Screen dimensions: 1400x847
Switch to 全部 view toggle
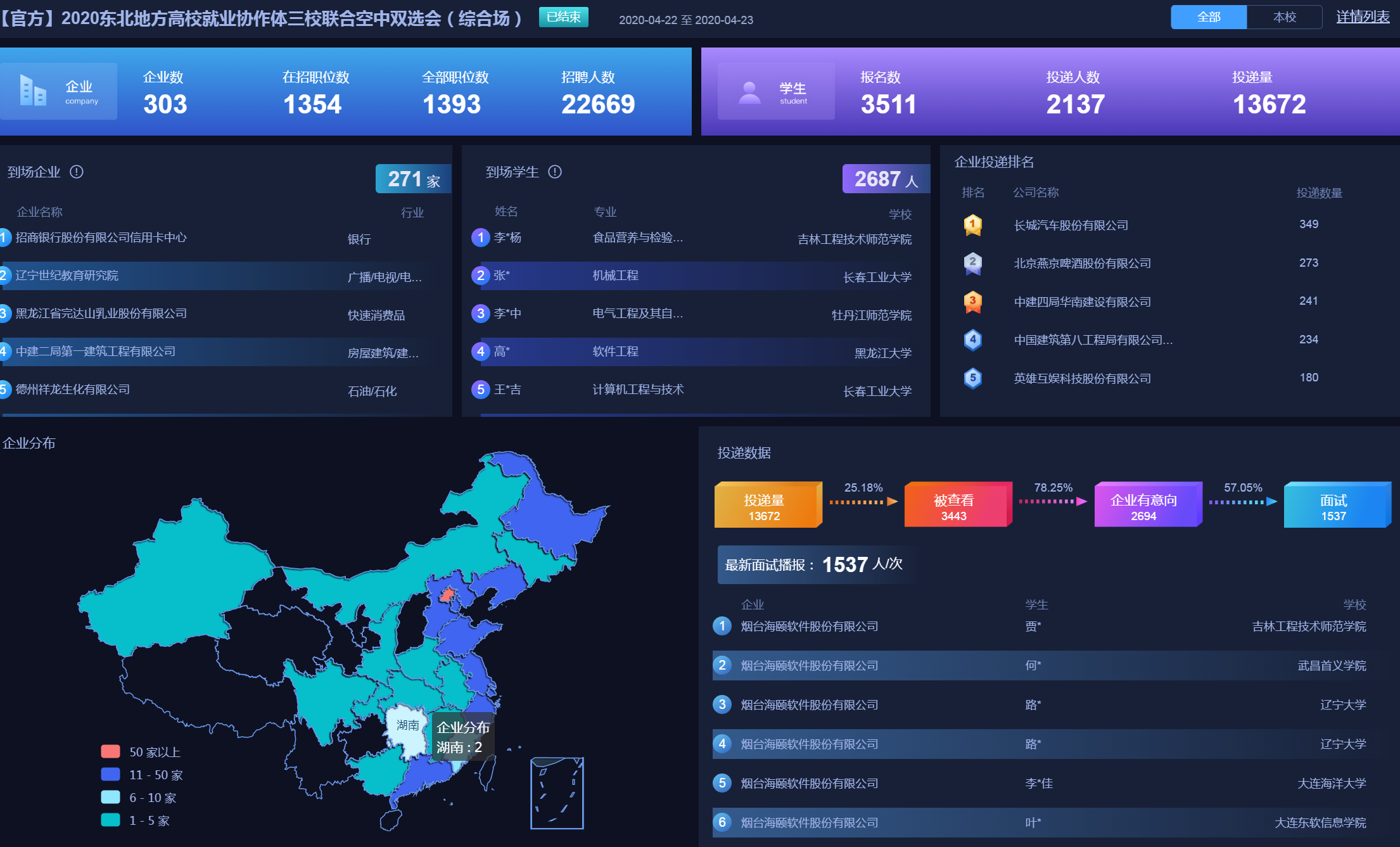tap(1208, 17)
